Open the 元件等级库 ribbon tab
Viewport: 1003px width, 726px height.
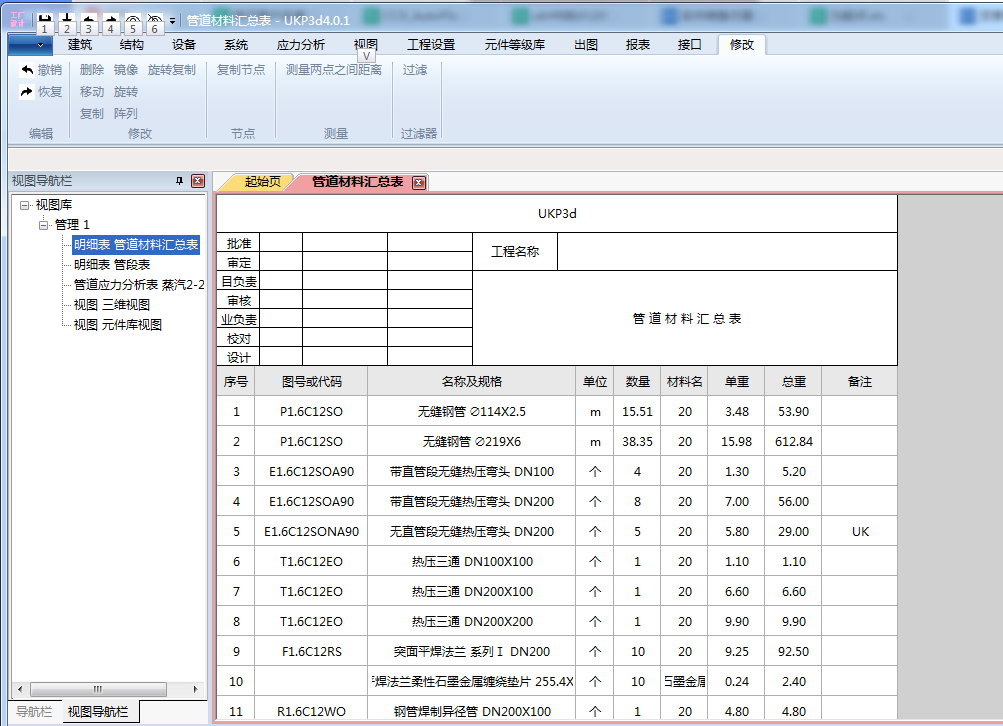click(x=514, y=45)
